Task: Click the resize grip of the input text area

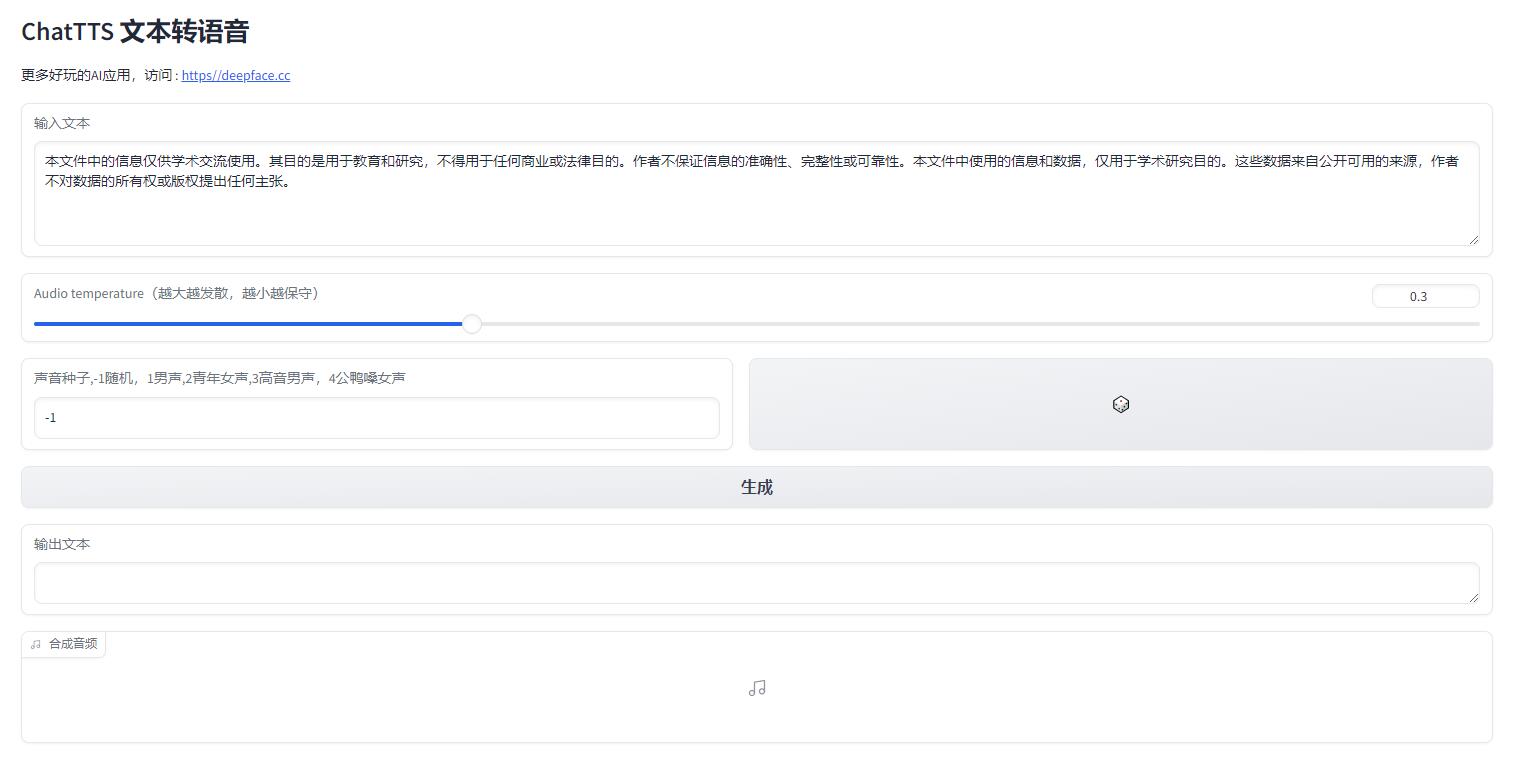Action: click(1473, 239)
